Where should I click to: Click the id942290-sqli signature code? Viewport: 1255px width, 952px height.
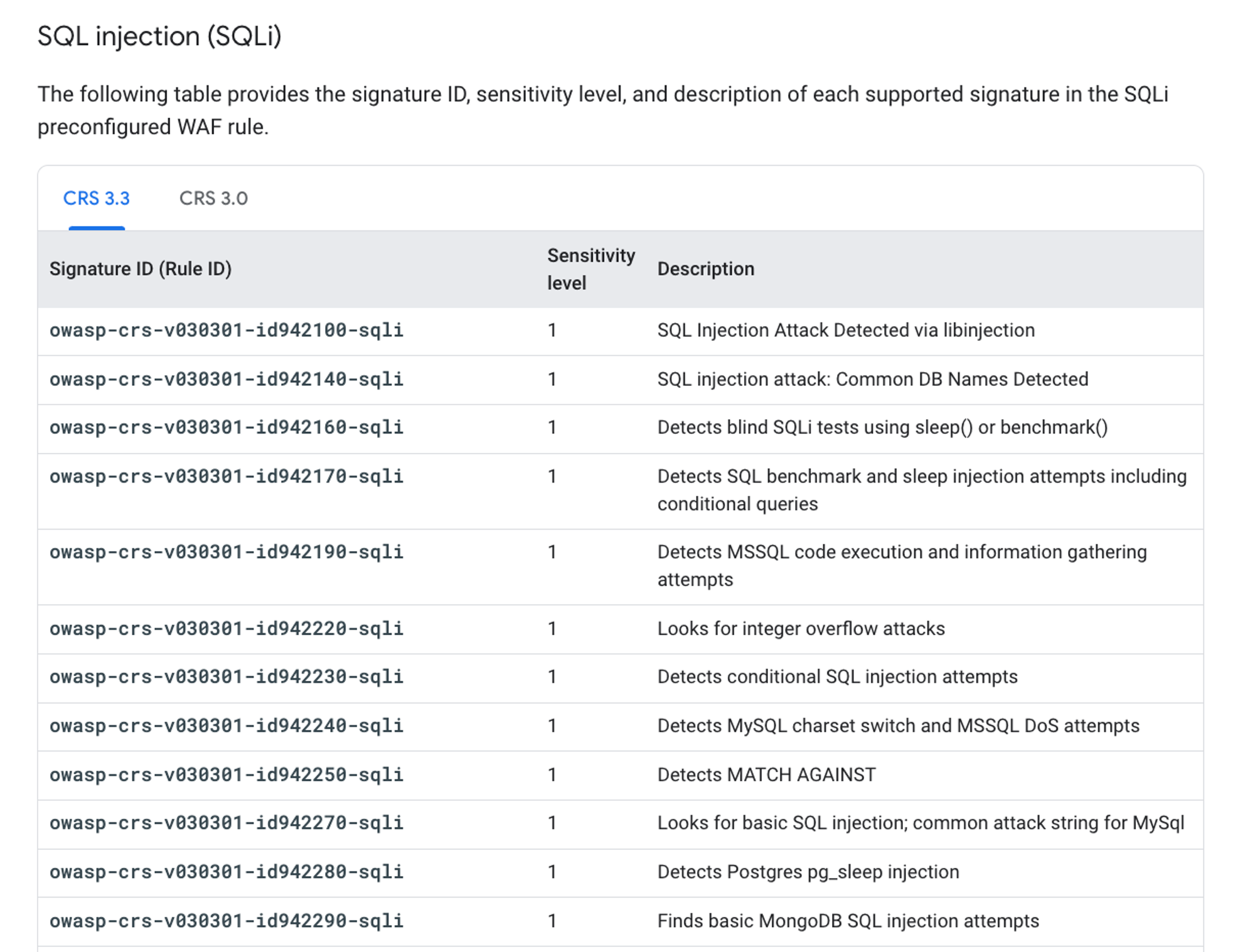(227, 921)
